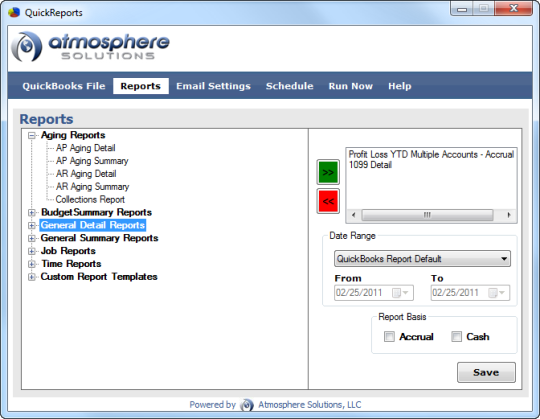Expand the Time Reports node
This screenshot has height=419, width=540.
[32, 264]
